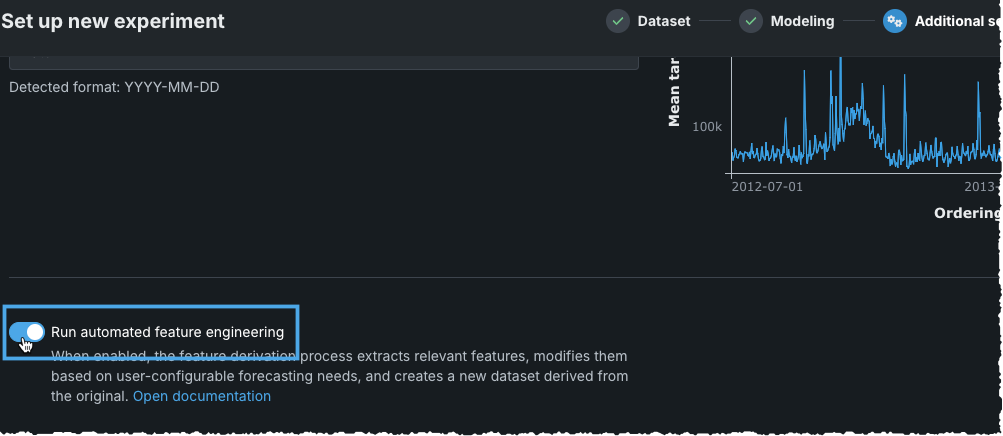
Task: Click the 100k y-axis tick label
Action: click(706, 127)
